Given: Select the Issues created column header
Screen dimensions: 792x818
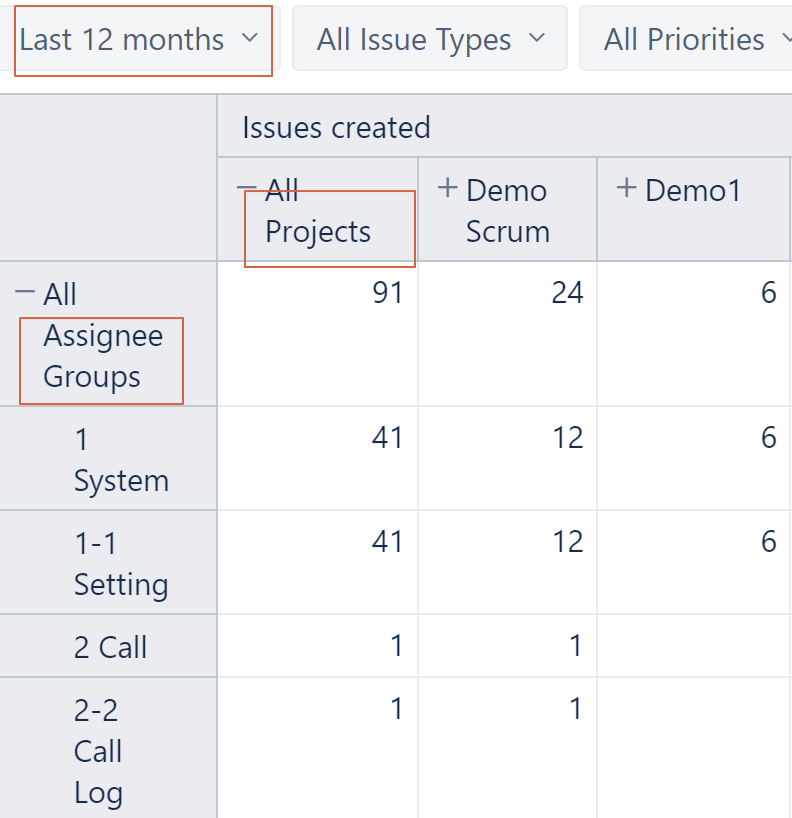Looking at the screenshot, I should coord(335,127).
